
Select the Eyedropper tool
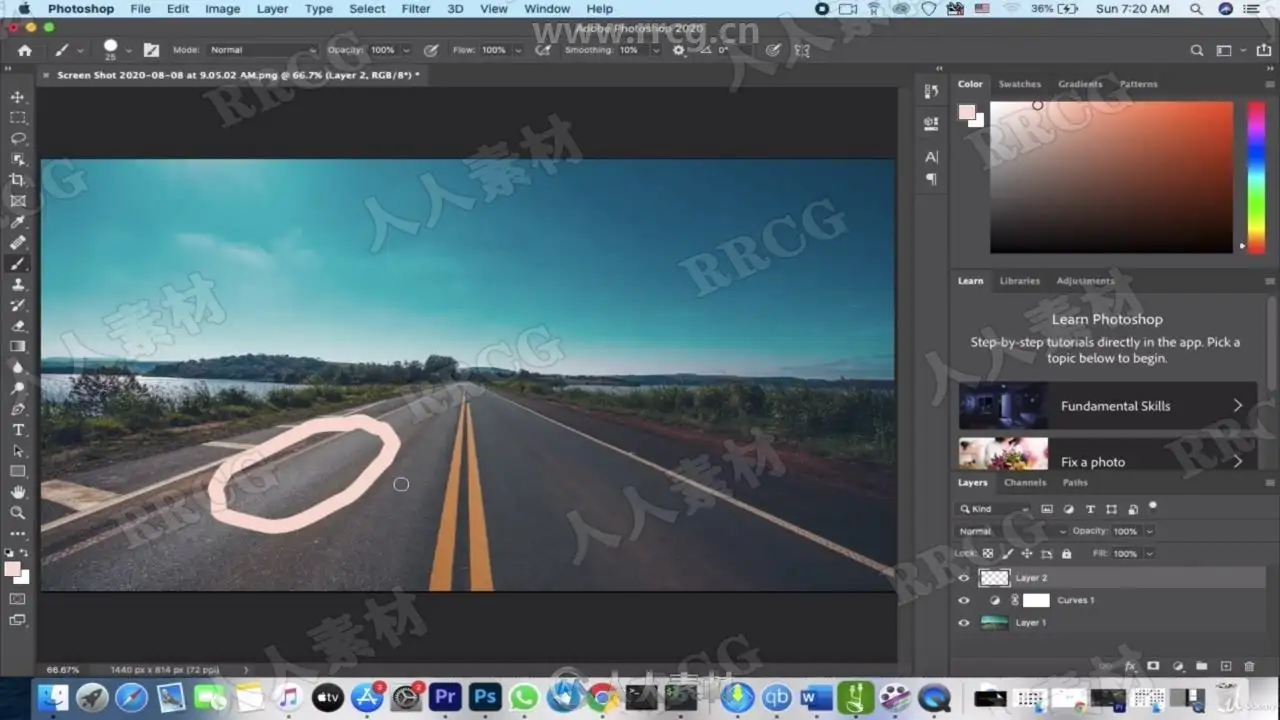pyautogui.click(x=18, y=222)
